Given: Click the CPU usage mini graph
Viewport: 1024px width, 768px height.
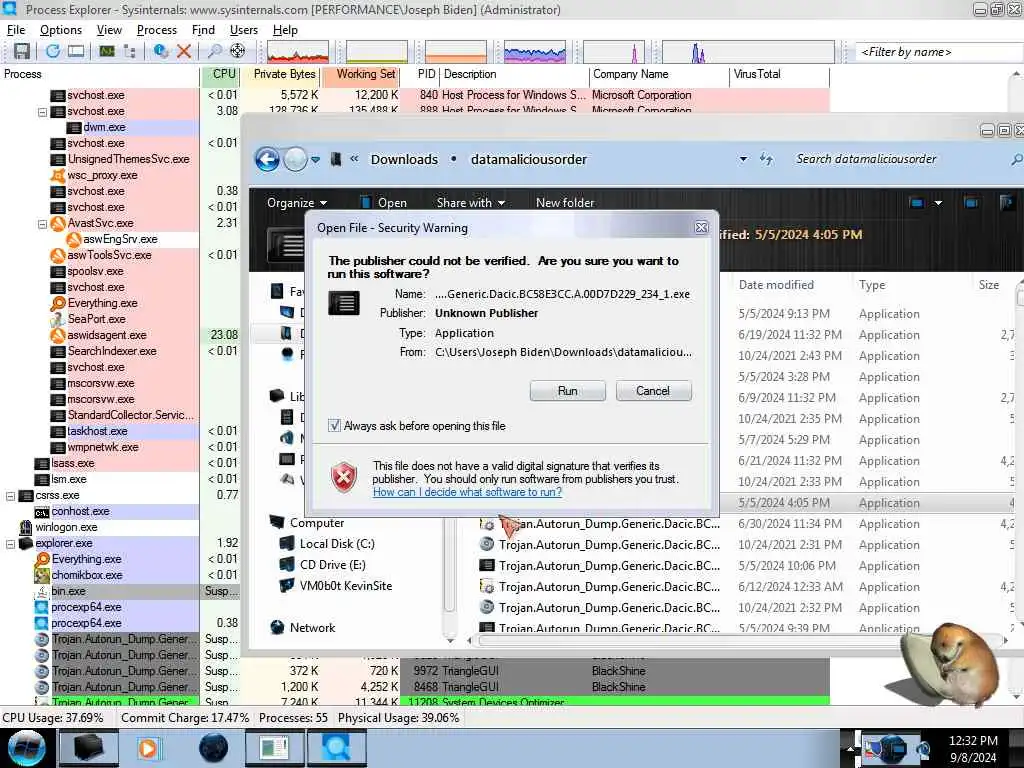Looking at the screenshot, I should pyautogui.click(x=298, y=52).
